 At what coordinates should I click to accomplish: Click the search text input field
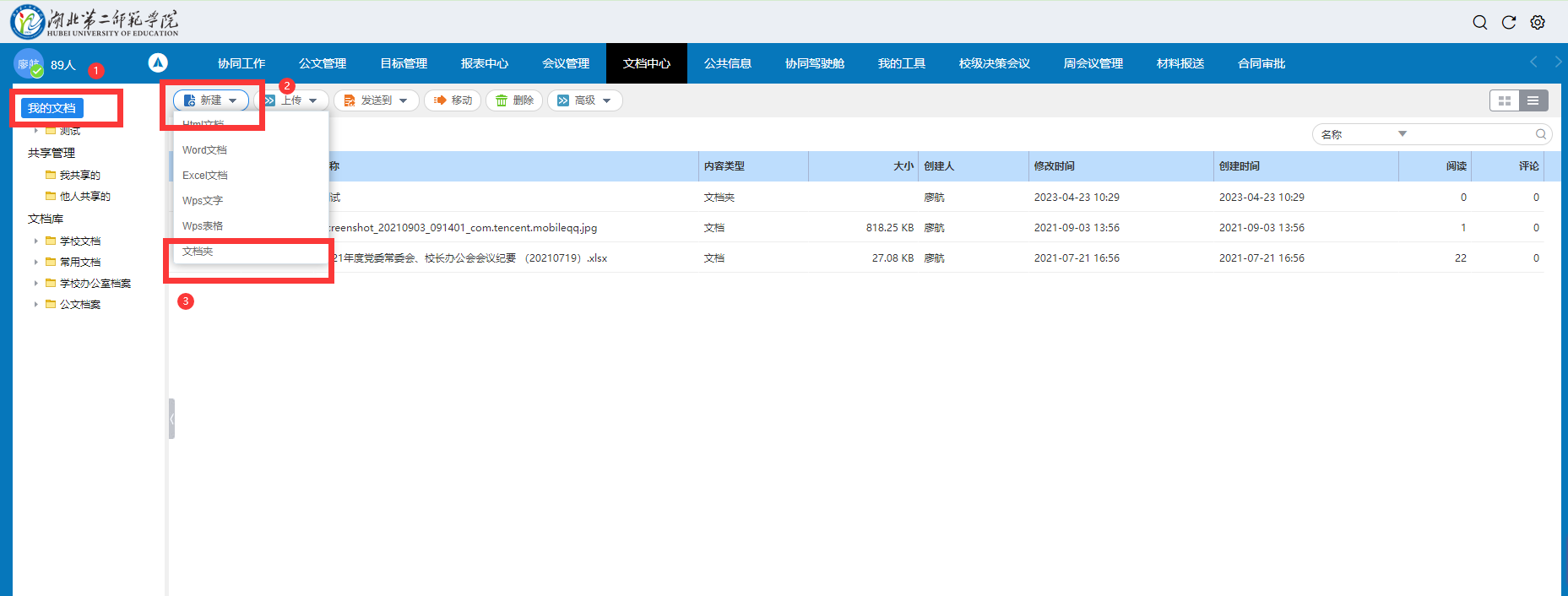(x=1469, y=134)
